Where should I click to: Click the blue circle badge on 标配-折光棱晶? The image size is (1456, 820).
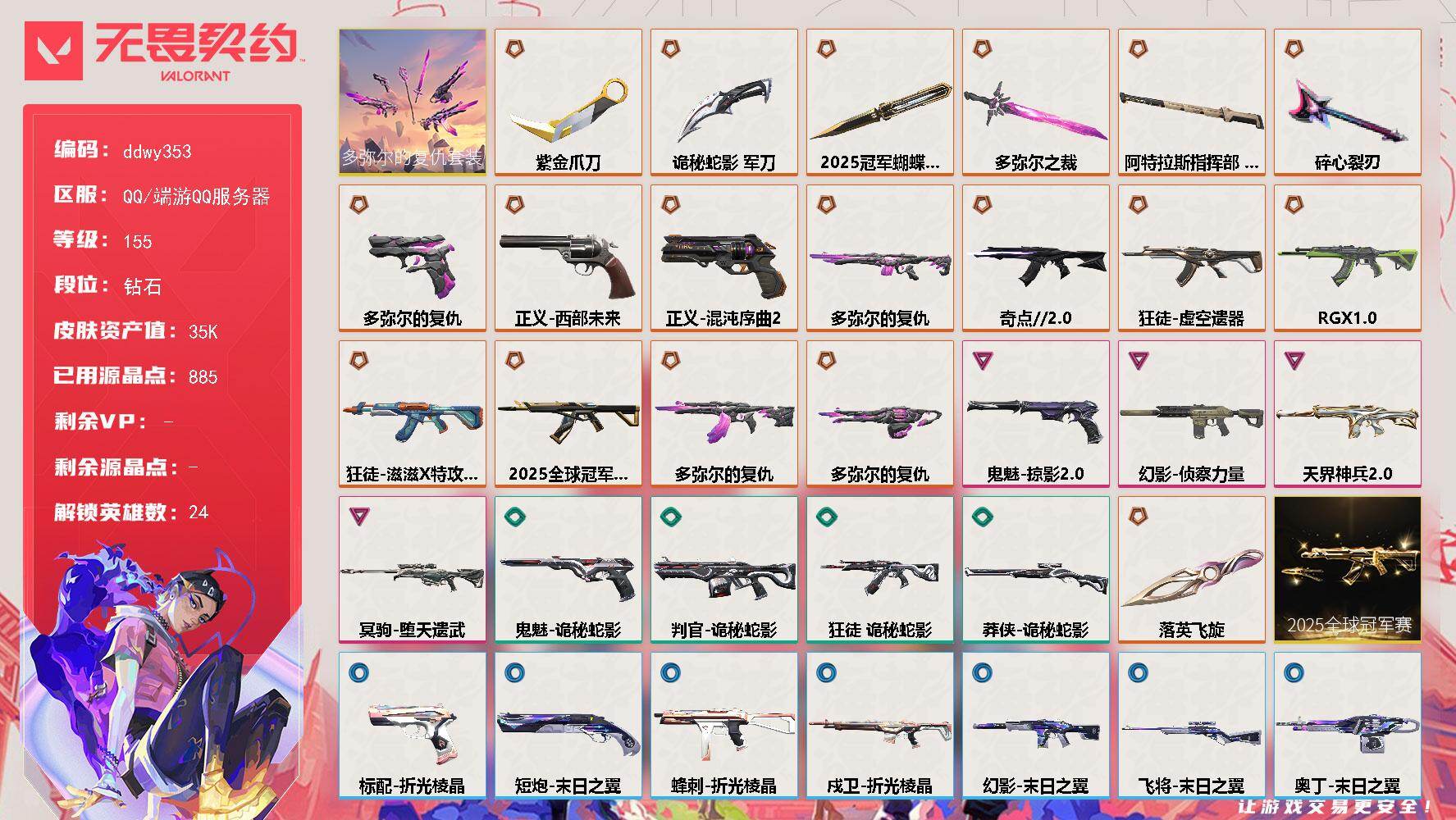[358, 672]
